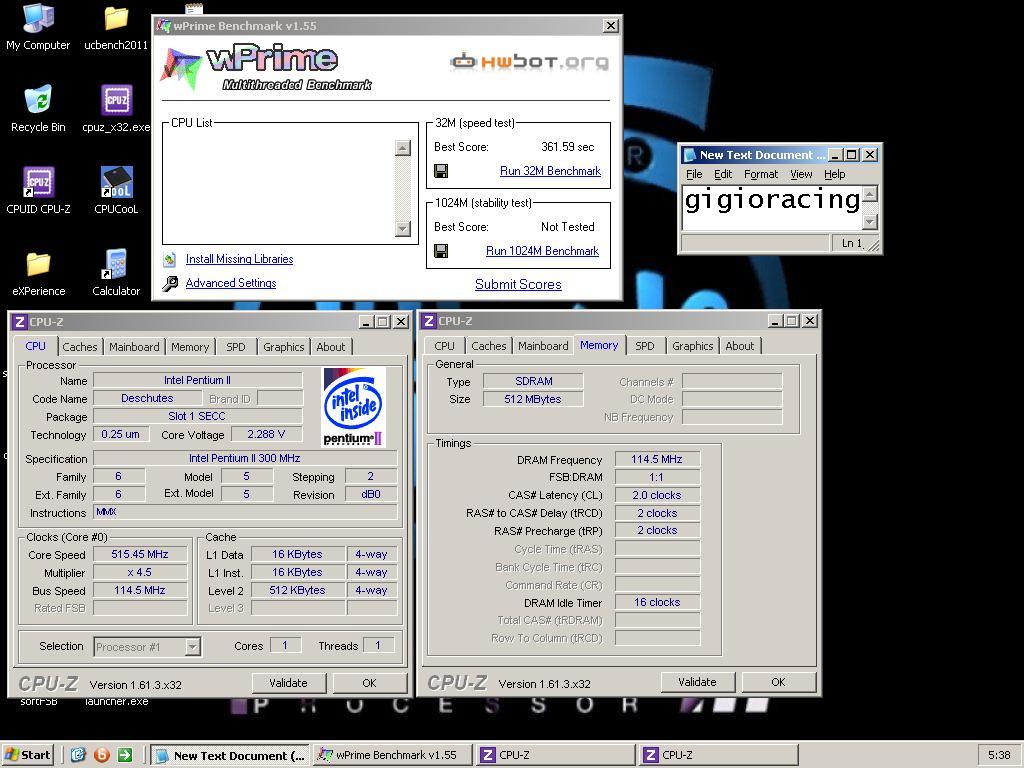This screenshot has width=1024, height=768.
Task: Open the Processor #1 selection dropdown
Action: coord(192,647)
